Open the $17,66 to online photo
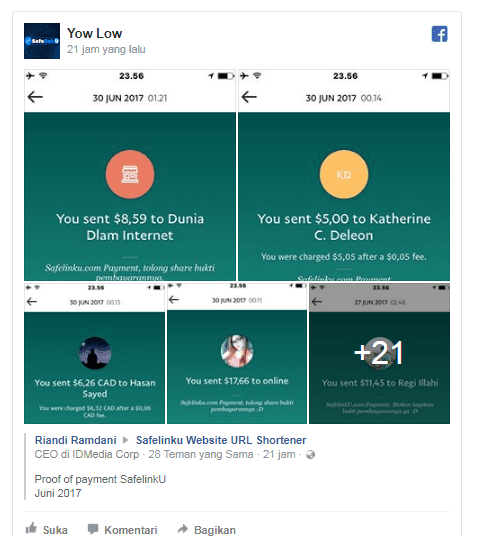Screen dimensions: 485x536 click(237, 353)
